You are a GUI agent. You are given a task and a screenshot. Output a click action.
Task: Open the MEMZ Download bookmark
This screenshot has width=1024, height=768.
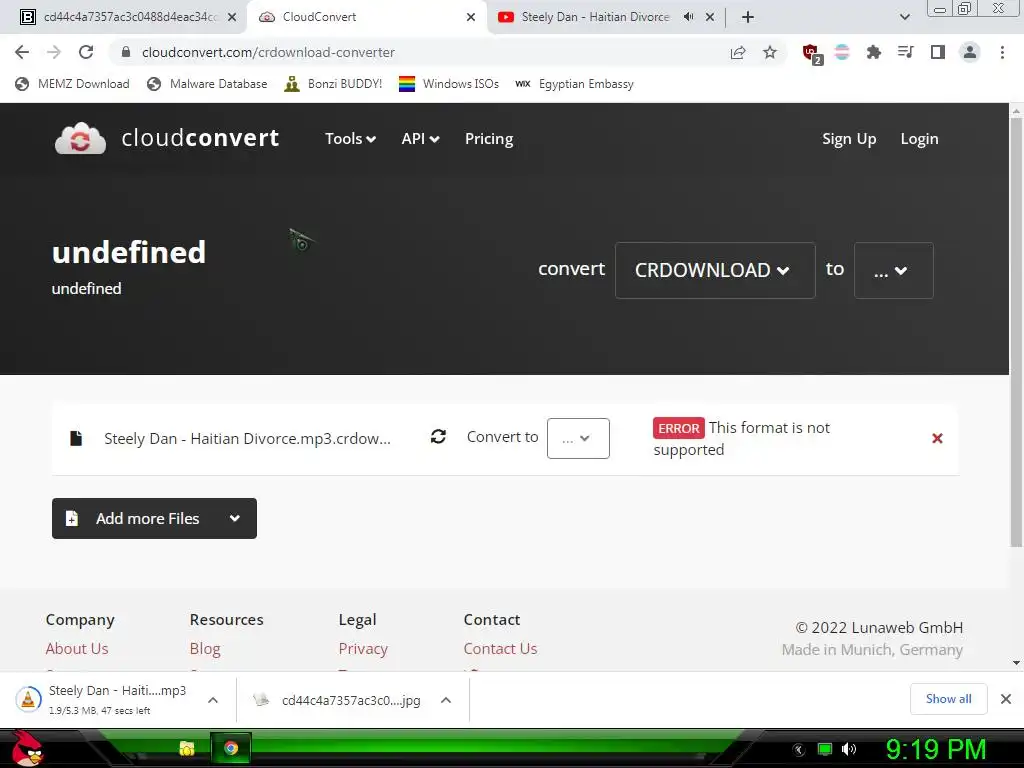(x=72, y=84)
